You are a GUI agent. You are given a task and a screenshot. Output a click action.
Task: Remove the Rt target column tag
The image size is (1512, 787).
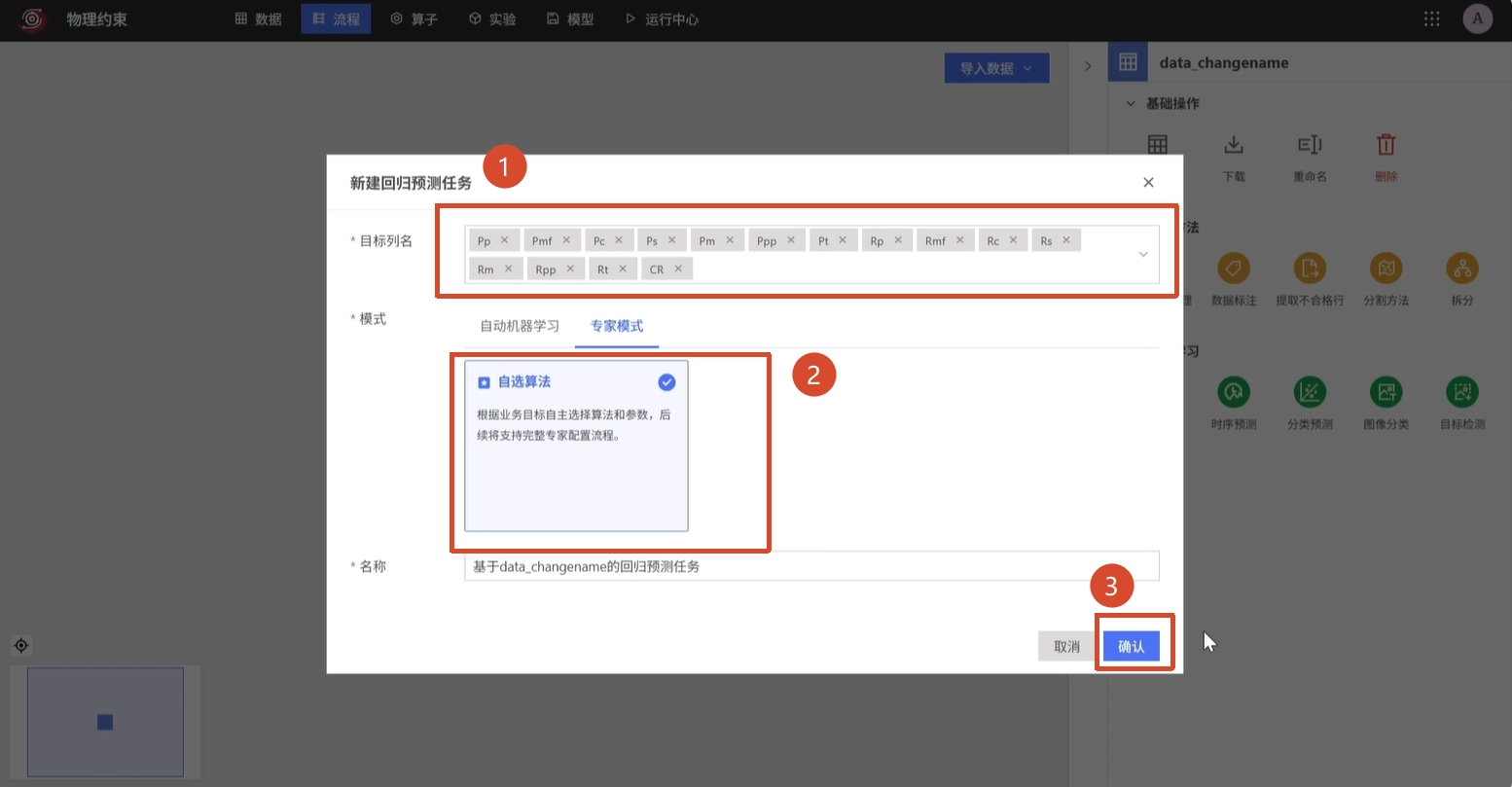tap(623, 268)
